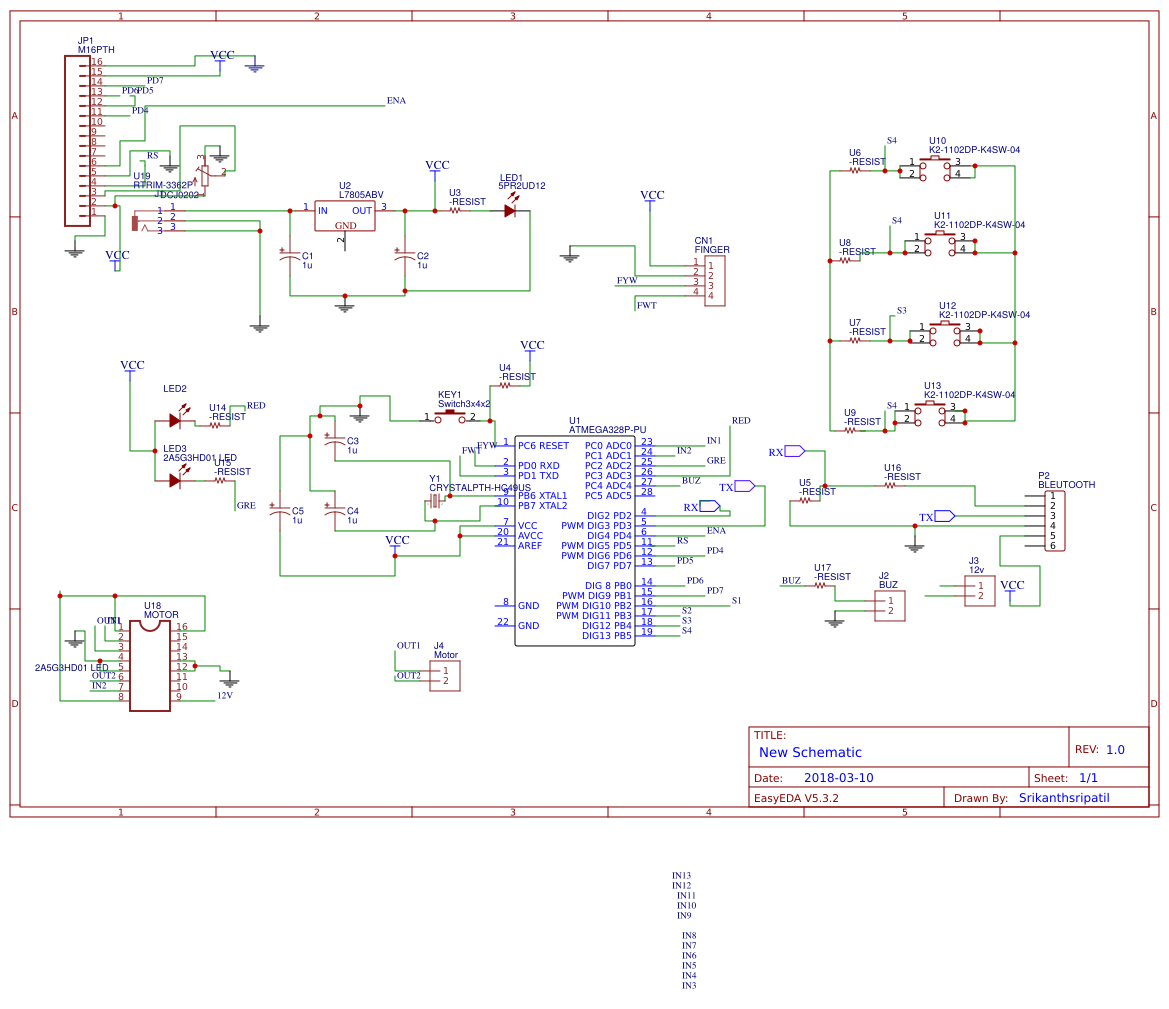This screenshot has width=1169, height=1009.
Task: Click the JP1 M16PTH header body
Action: (x=77, y=140)
